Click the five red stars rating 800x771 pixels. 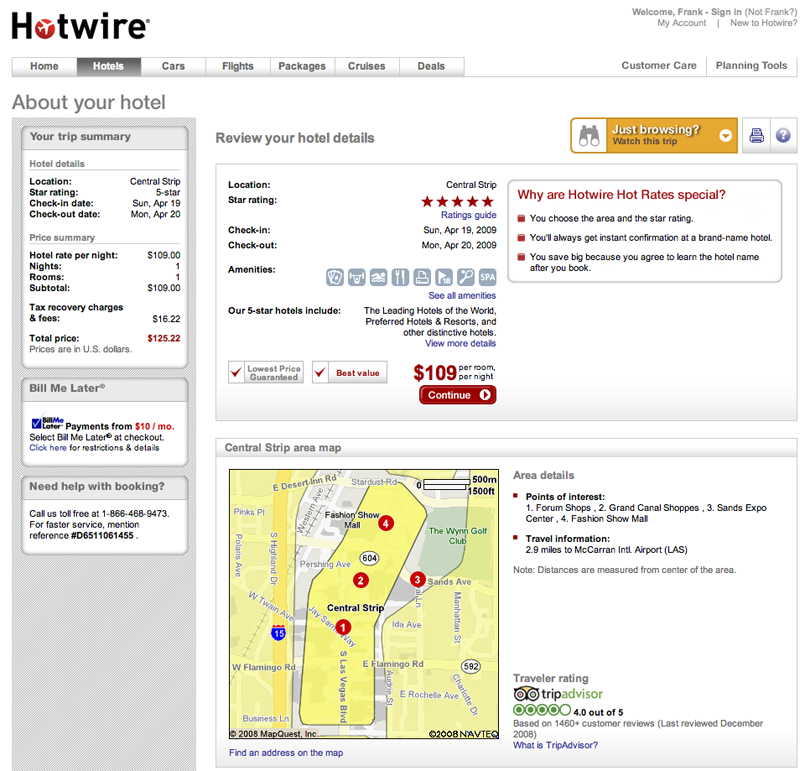coord(458,202)
